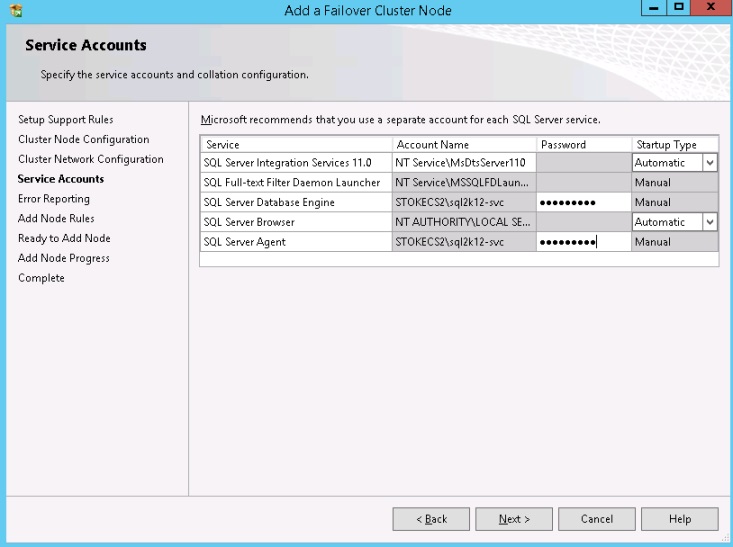This screenshot has width=733, height=547.
Task: Click the SQL Server Agent account STOKECS2\sql2k12-svc
Action: [x=464, y=242]
